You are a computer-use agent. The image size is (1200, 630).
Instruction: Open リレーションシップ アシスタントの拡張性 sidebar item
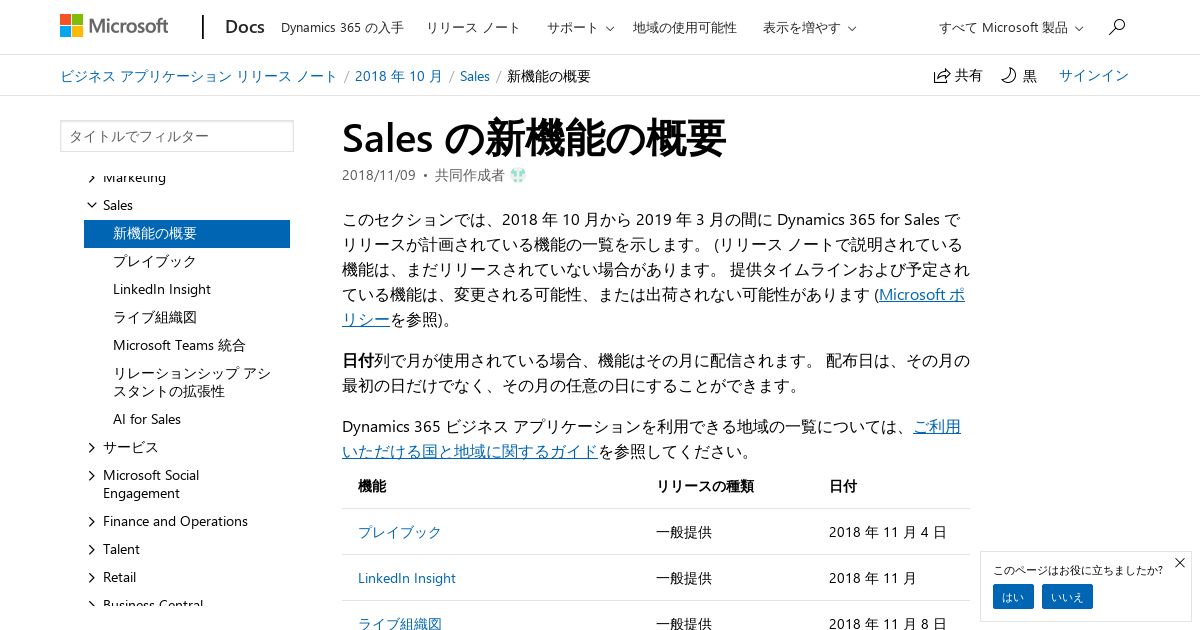[x=192, y=382]
